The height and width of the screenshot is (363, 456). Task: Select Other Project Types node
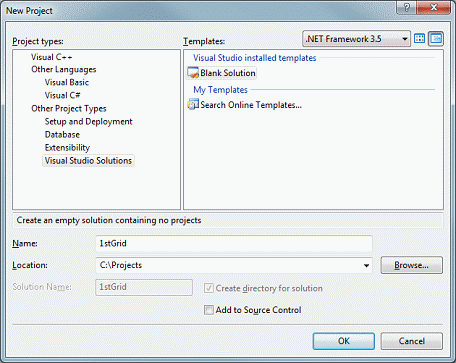(69, 108)
